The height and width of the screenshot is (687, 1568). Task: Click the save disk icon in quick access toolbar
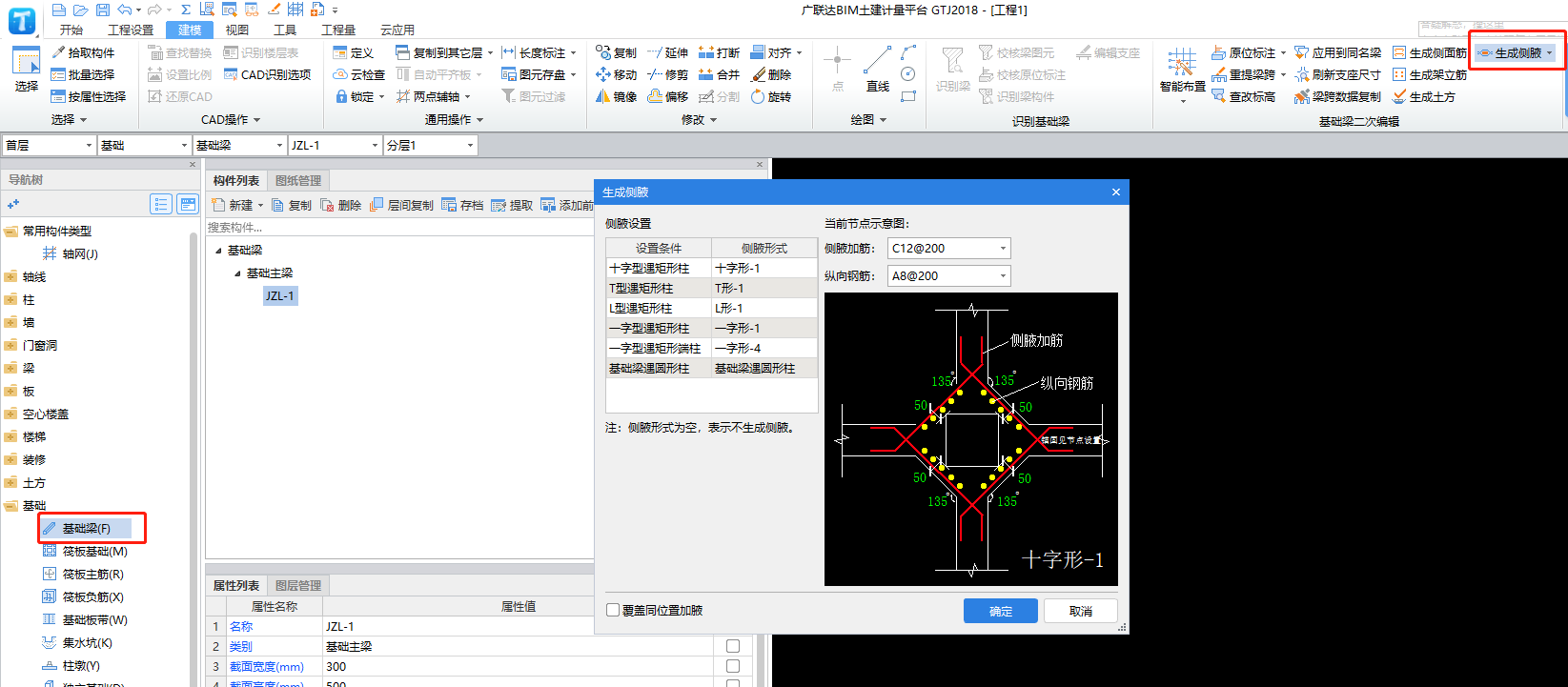click(x=103, y=10)
